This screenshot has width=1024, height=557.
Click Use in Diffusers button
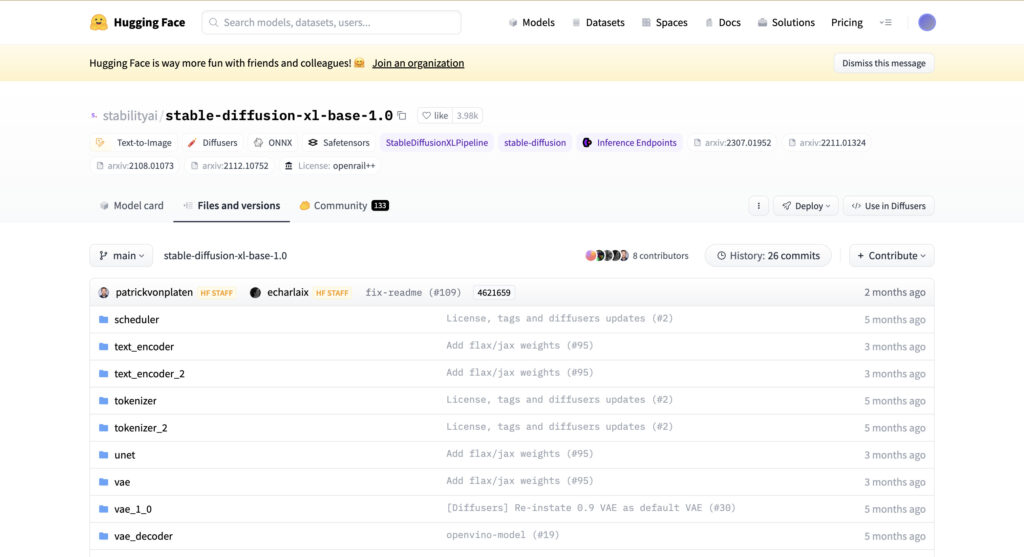click(x=888, y=206)
